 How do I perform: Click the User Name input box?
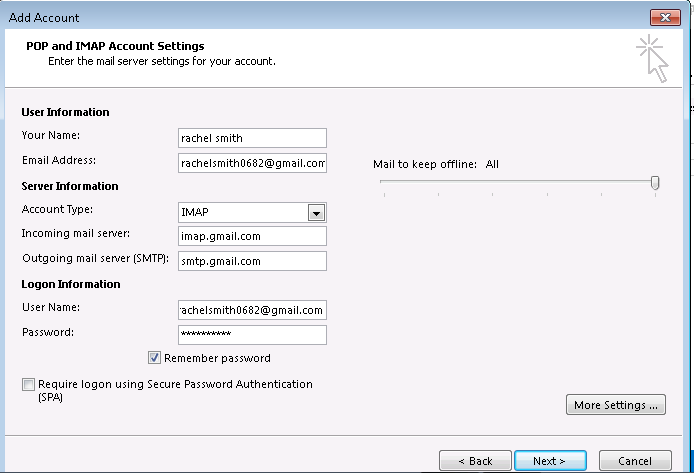click(252, 310)
